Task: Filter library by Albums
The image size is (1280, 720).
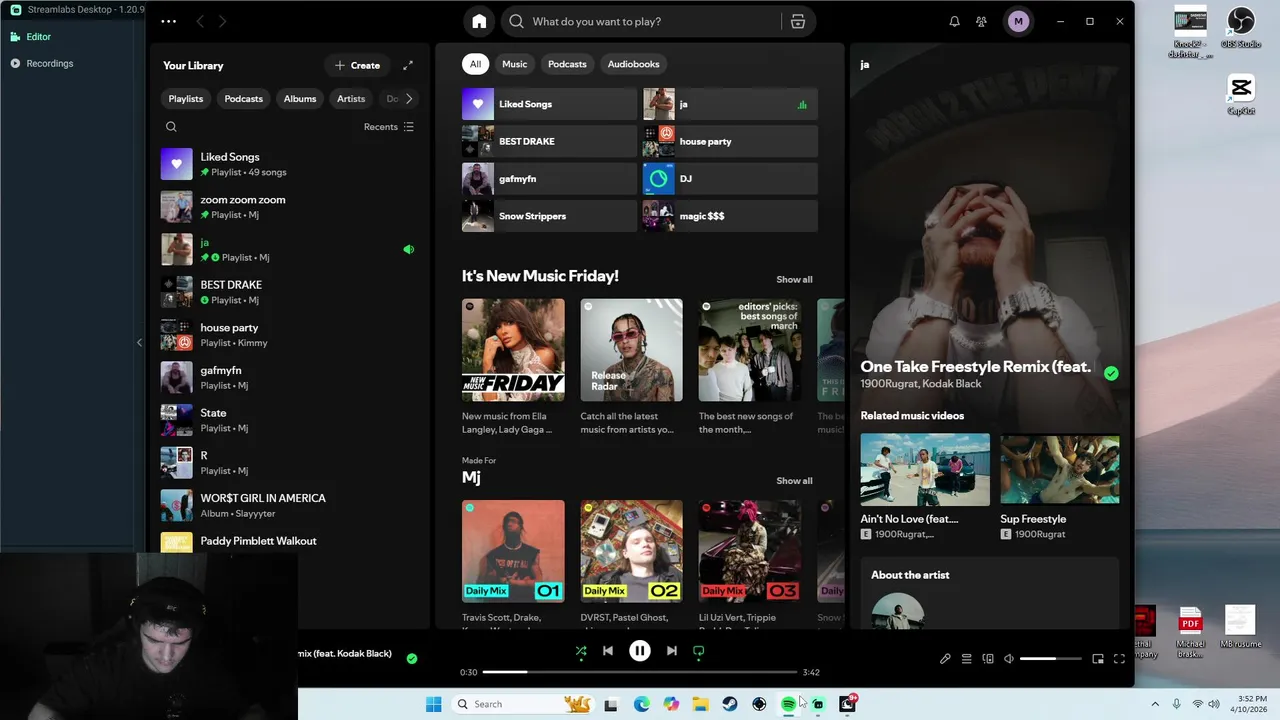Action: tap(300, 99)
